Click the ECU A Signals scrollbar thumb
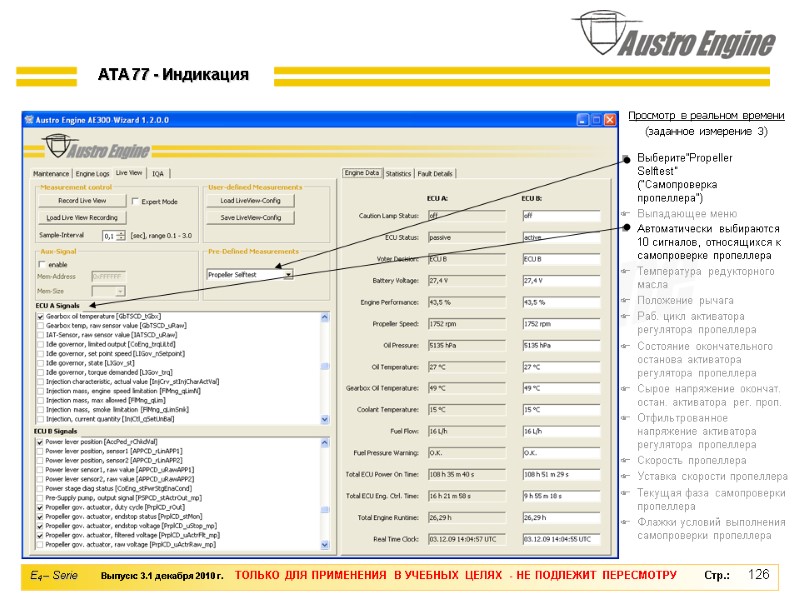 click(325, 366)
